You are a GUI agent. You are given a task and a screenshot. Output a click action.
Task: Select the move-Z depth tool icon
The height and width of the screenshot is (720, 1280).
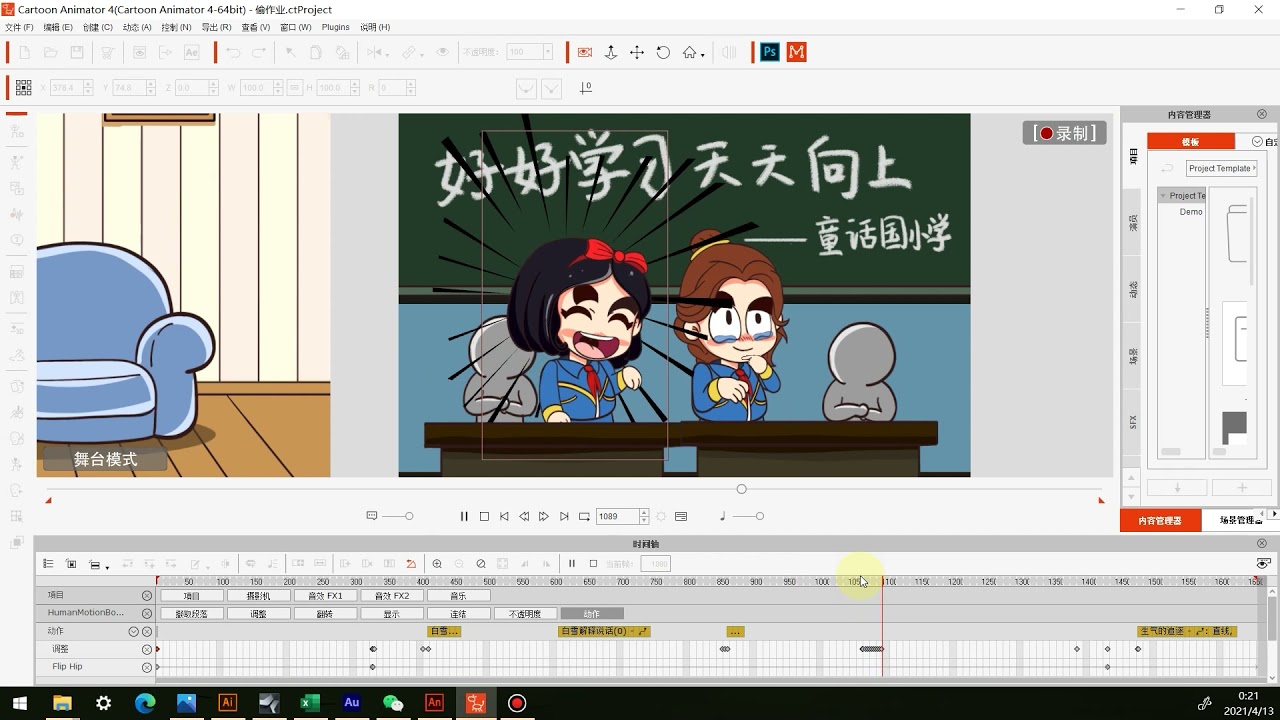click(x=611, y=52)
